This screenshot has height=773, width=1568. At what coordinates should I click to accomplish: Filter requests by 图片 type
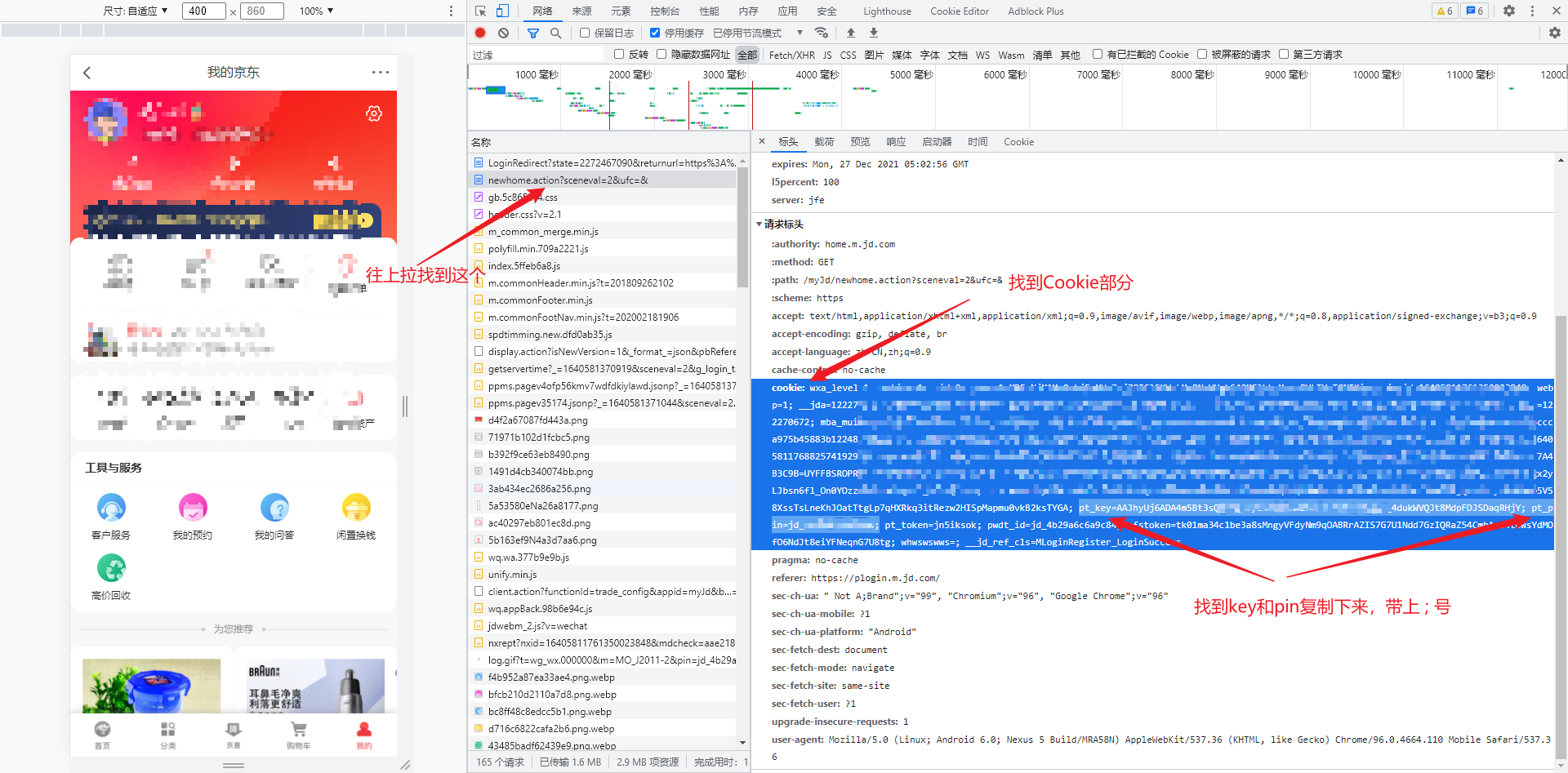click(874, 55)
